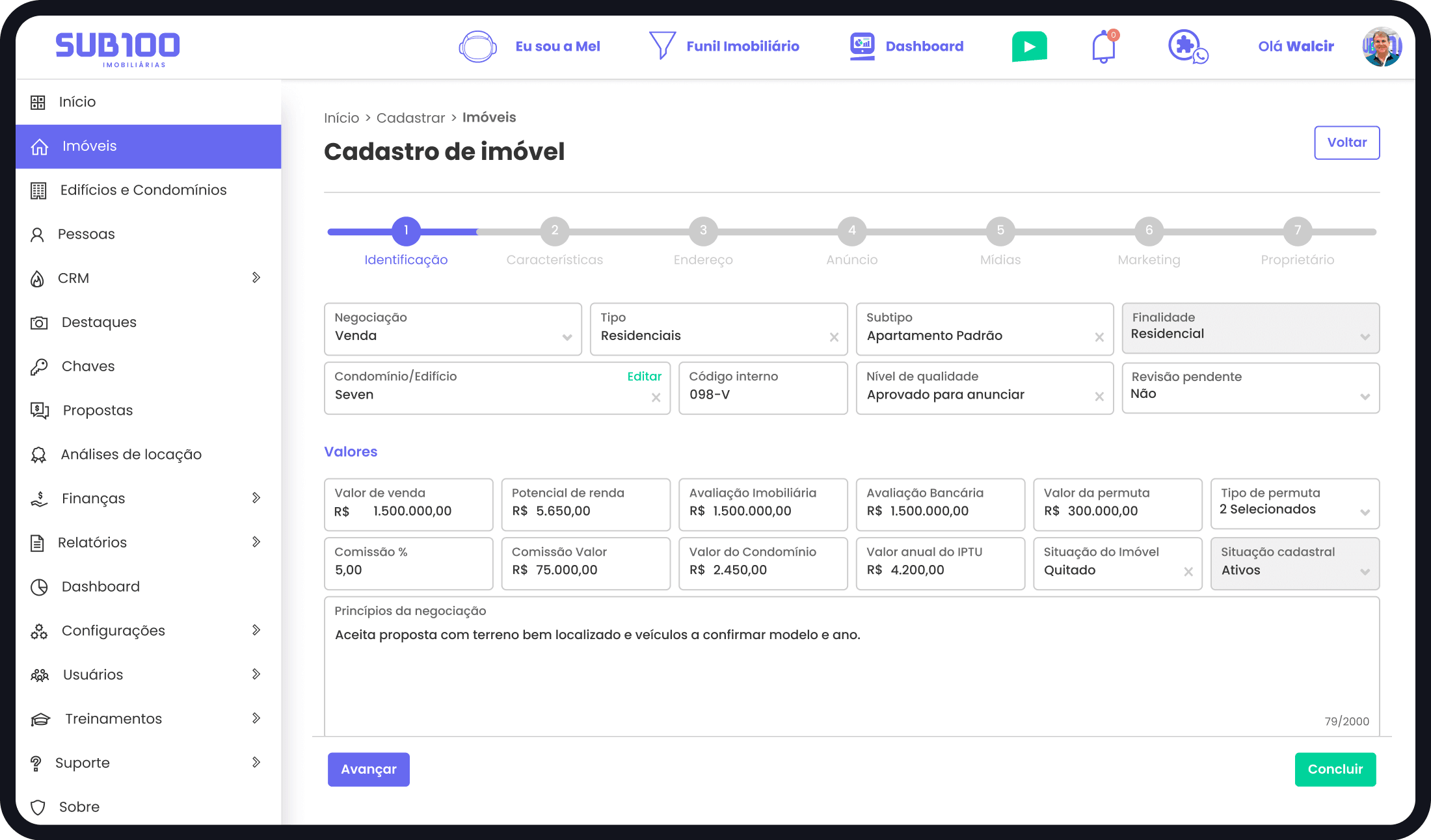
Task: Expand the Finanças submenu chevron
Action: pyautogui.click(x=256, y=498)
